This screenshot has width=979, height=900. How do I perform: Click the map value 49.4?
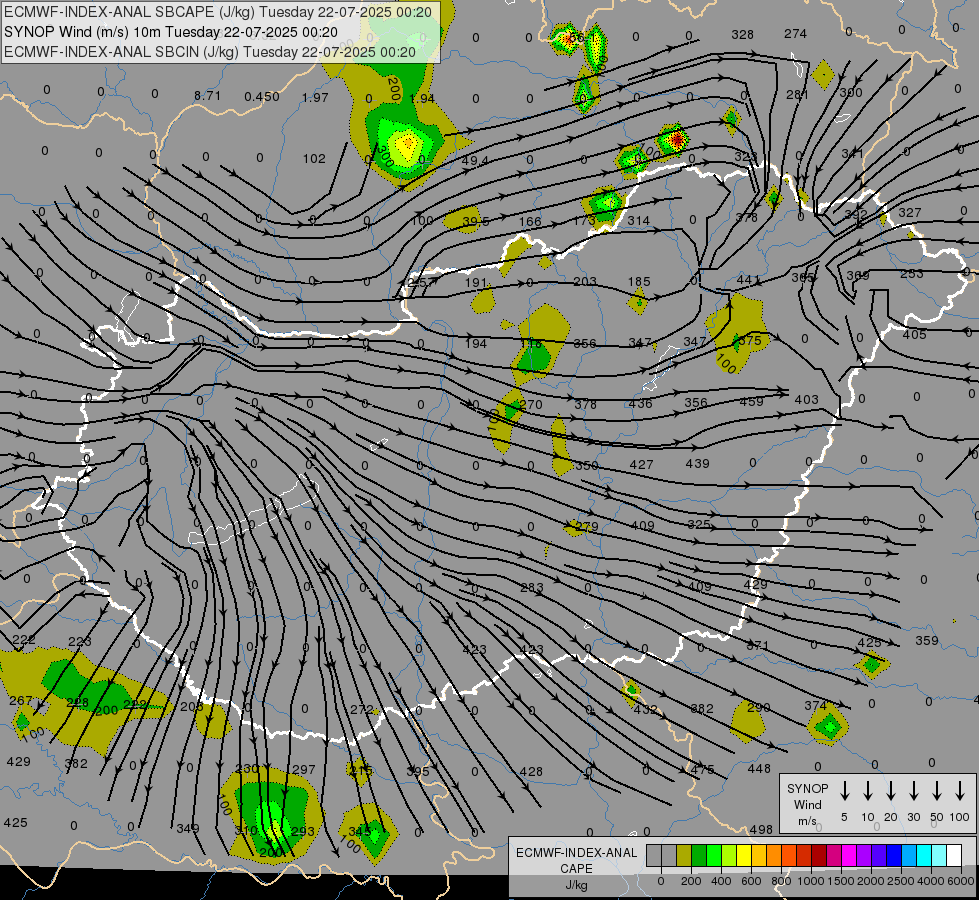475,161
